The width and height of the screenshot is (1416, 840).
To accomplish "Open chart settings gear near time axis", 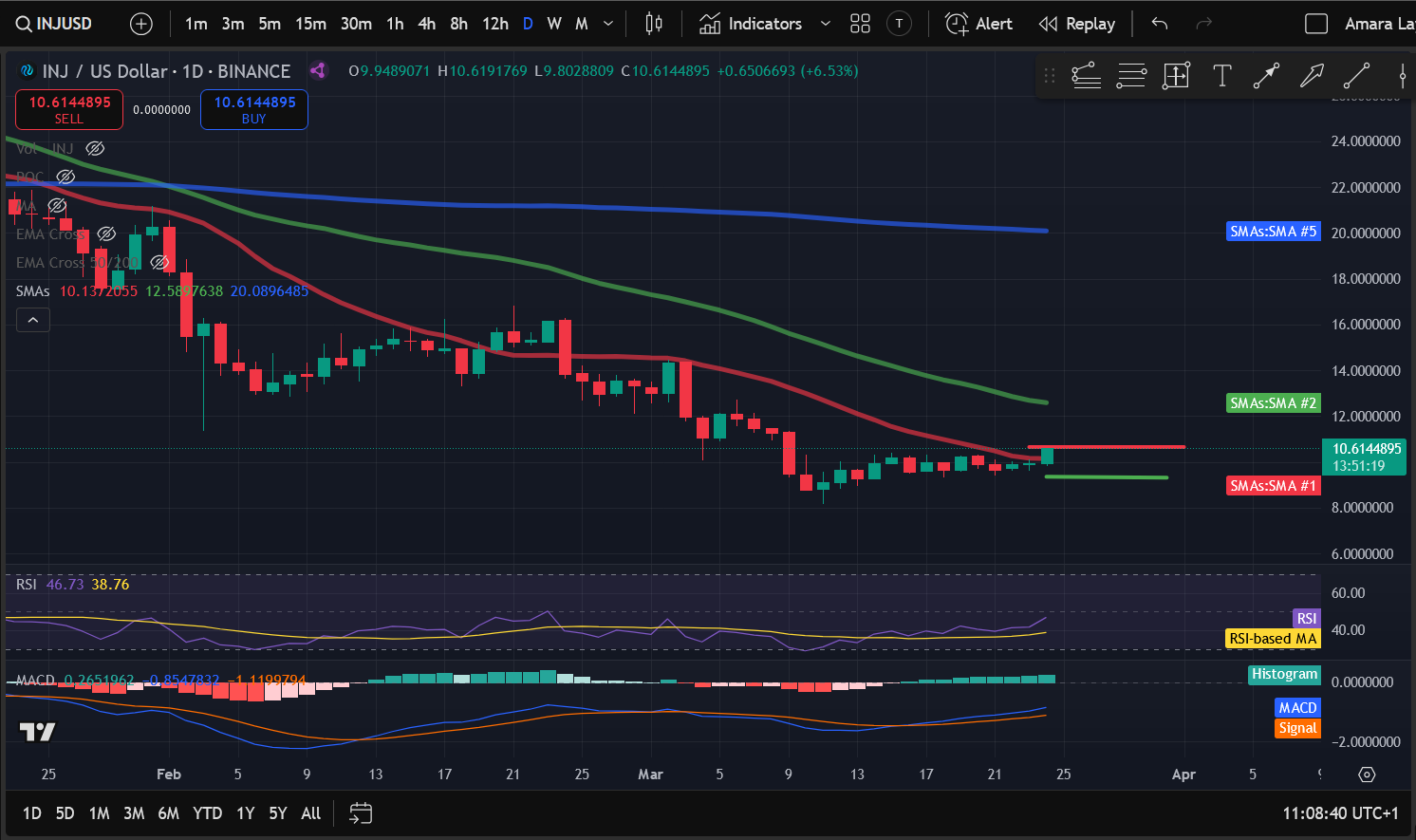I will coord(1367,775).
